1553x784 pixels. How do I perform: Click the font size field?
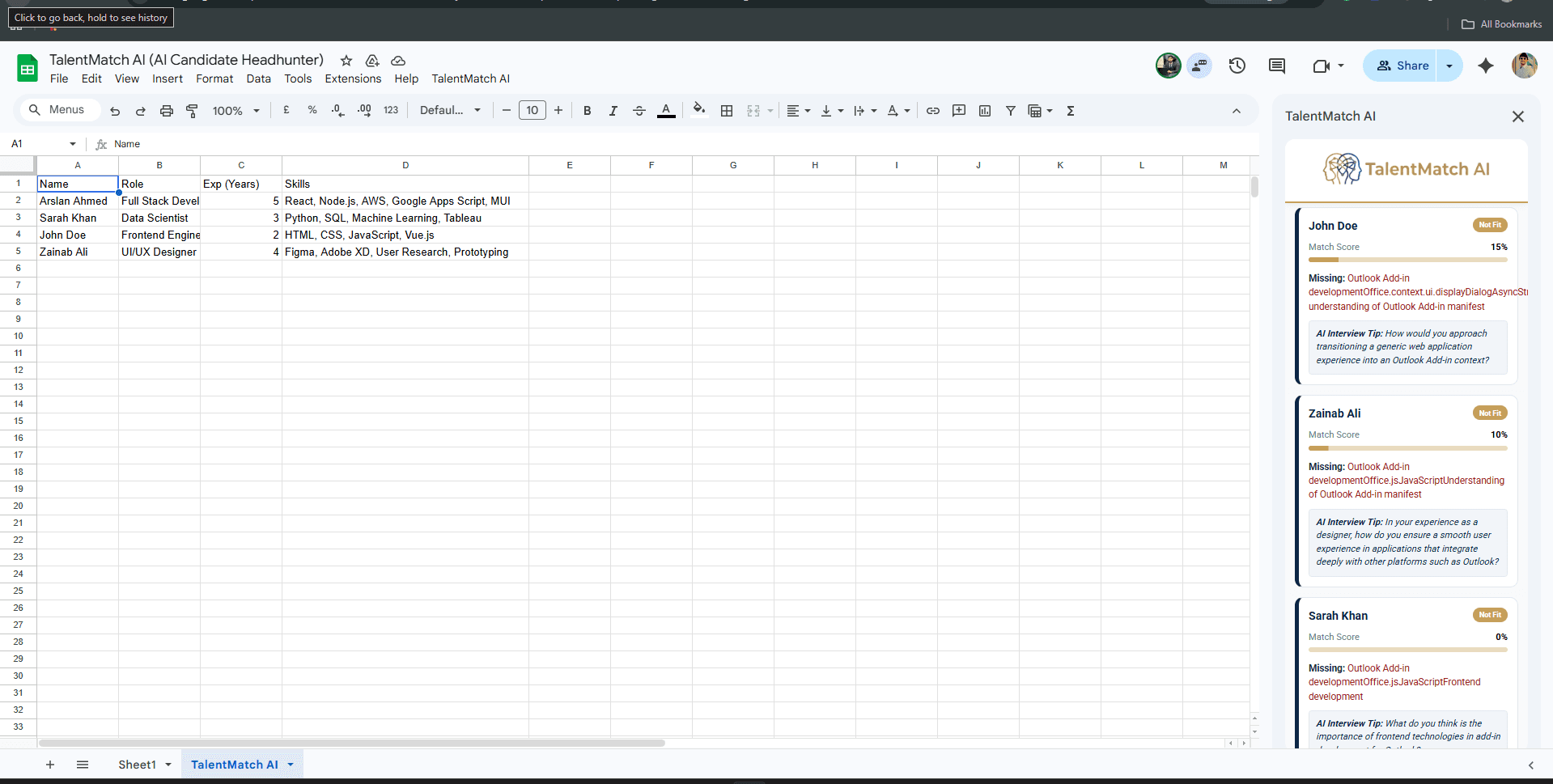(533, 111)
